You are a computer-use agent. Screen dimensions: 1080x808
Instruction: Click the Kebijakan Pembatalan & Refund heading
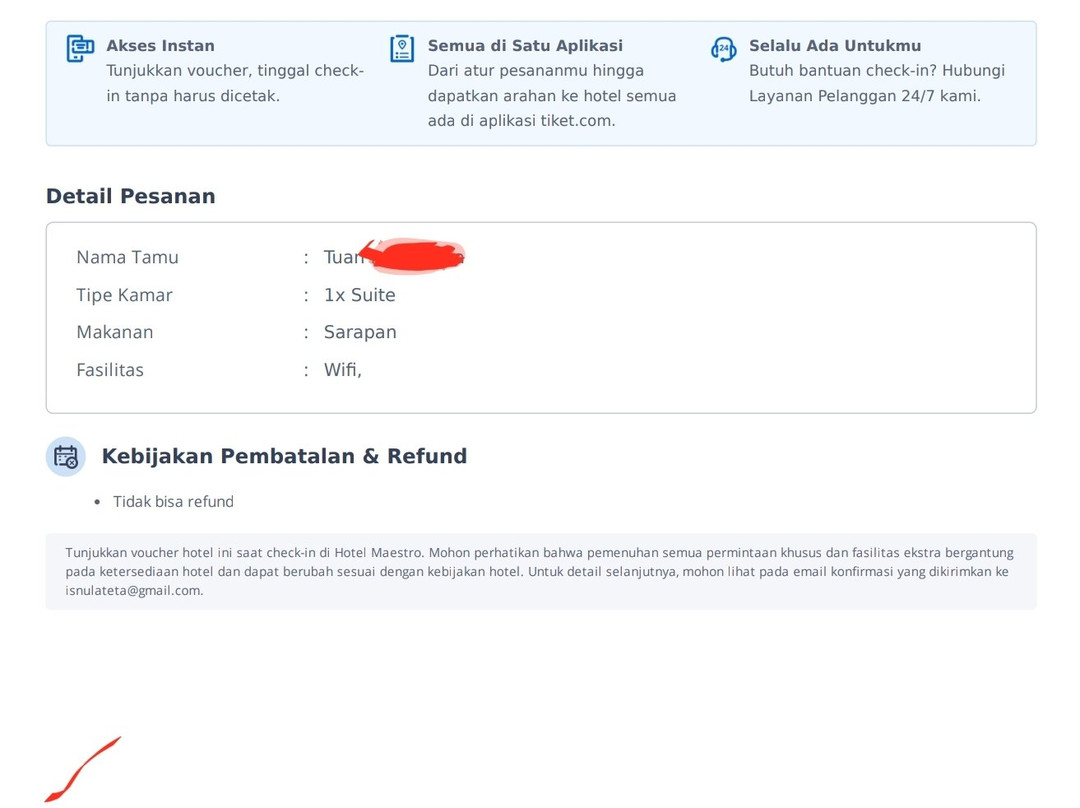(284, 456)
